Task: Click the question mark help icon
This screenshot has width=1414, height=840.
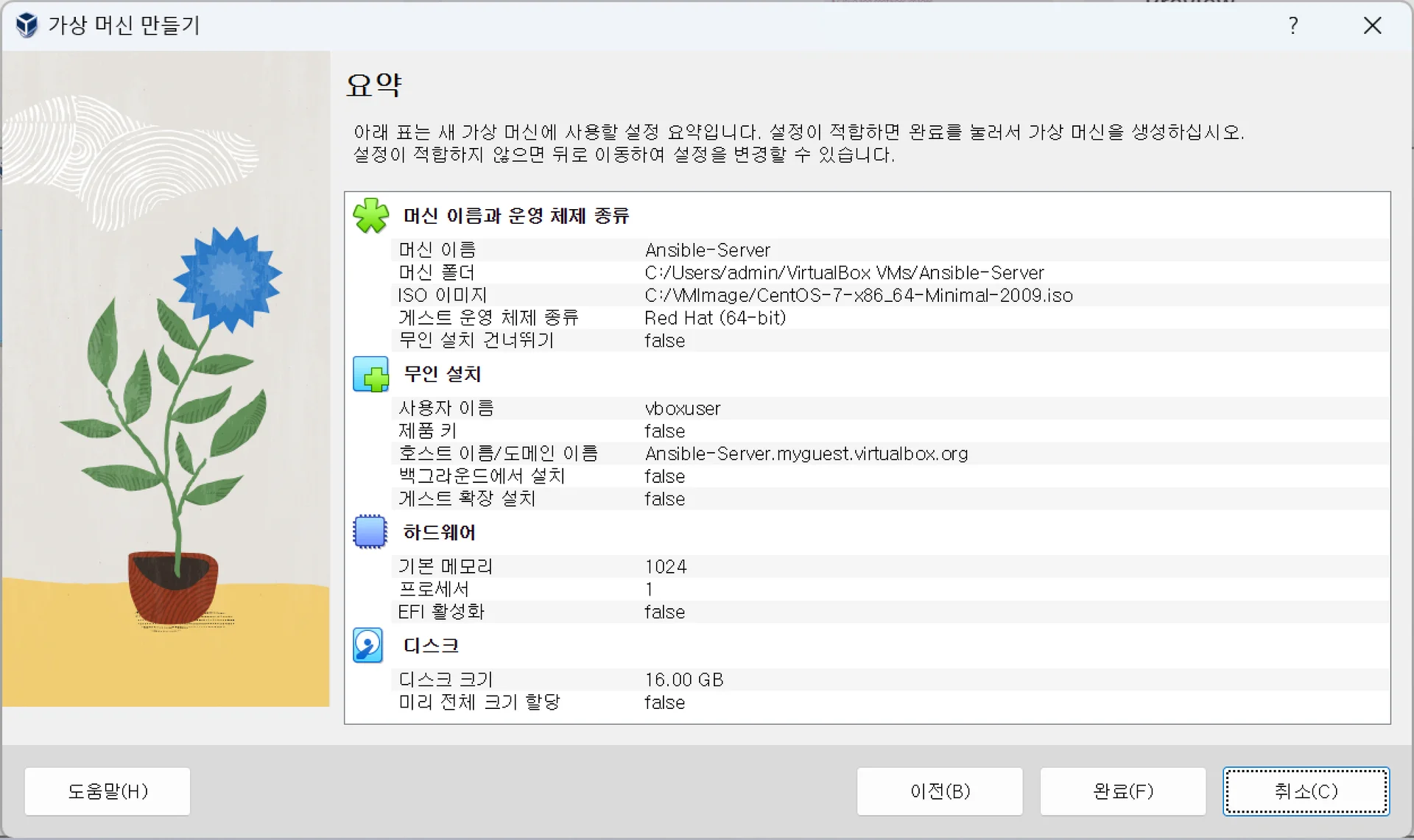Action: [1293, 26]
